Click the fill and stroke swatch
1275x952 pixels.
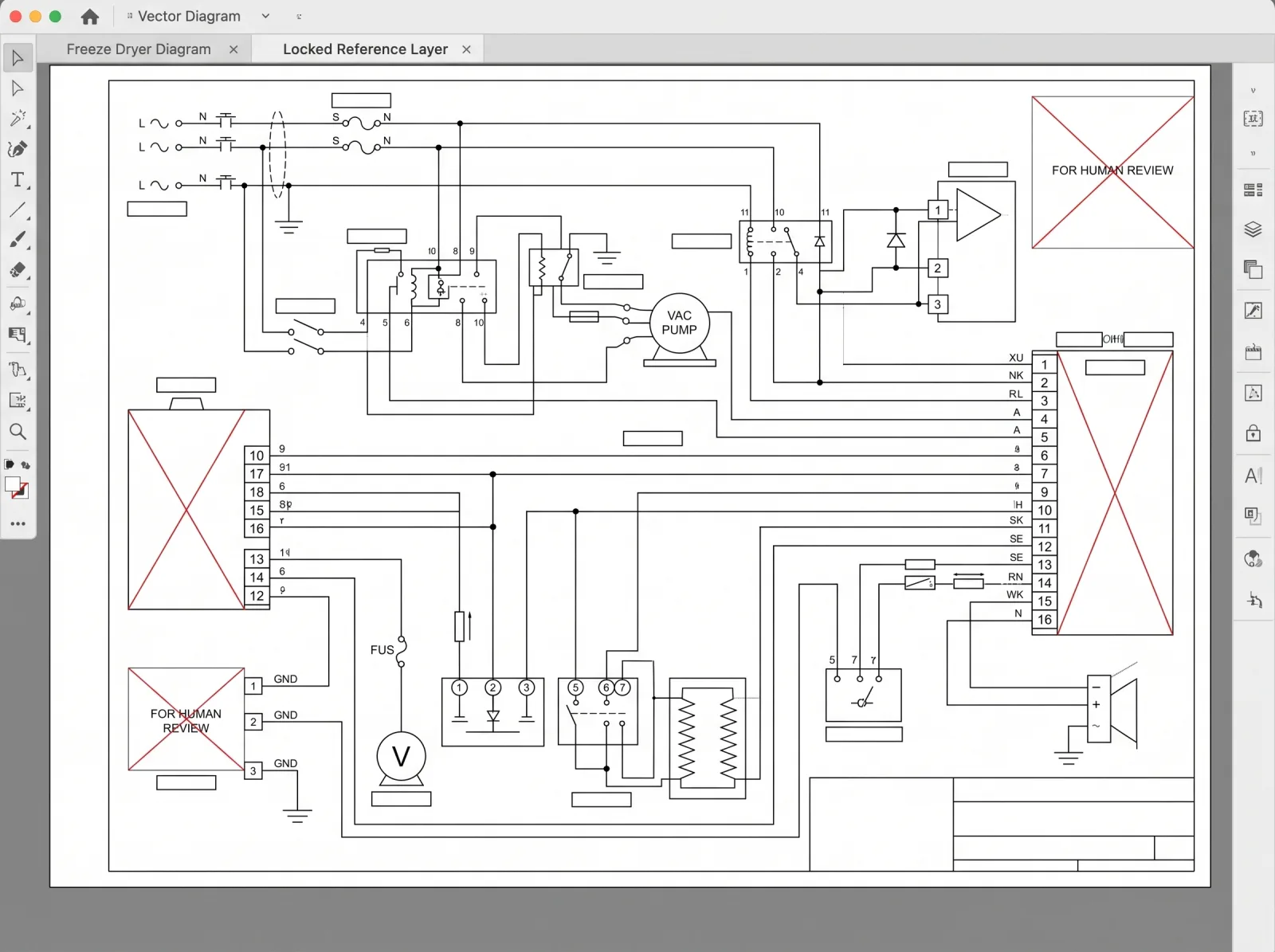click(16, 488)
